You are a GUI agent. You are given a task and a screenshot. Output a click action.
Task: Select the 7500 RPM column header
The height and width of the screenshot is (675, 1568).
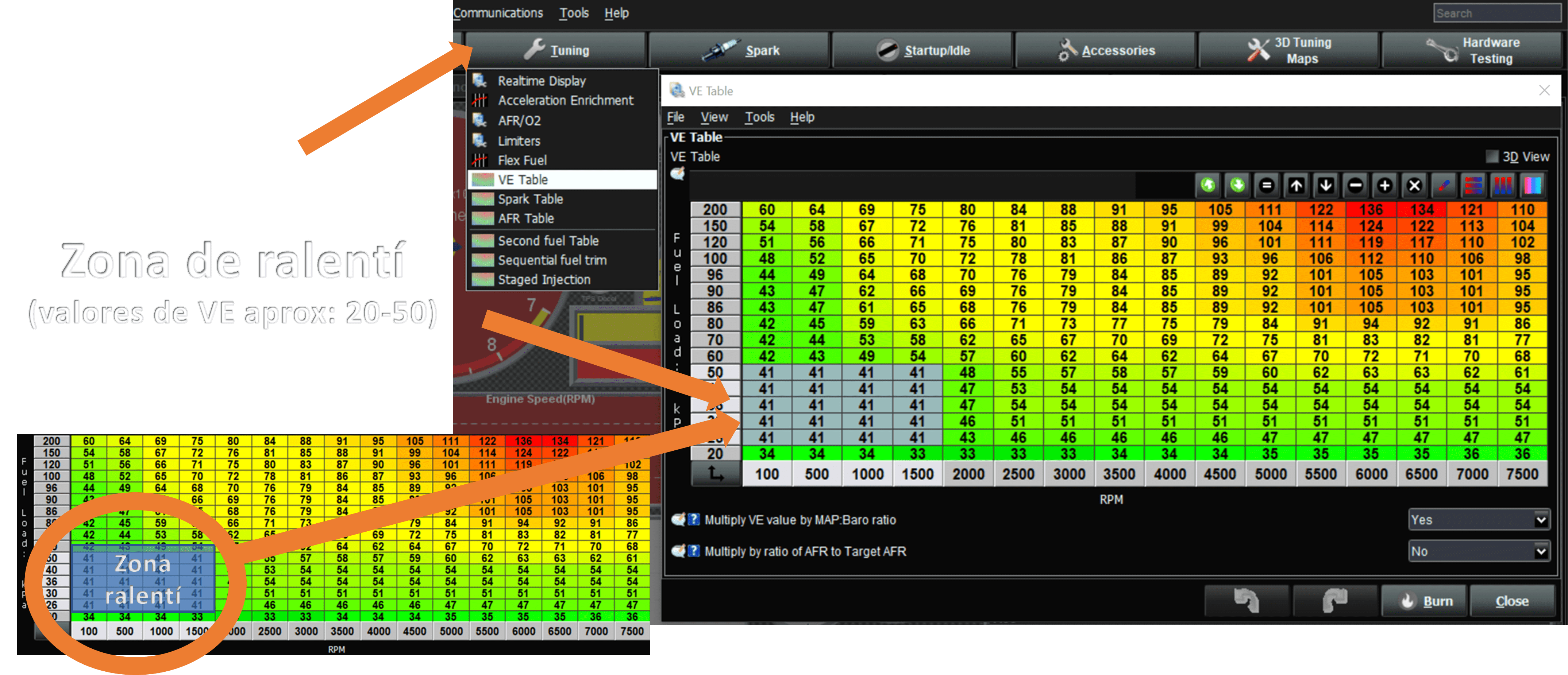pyautogui.click(x=1522, y=474)
